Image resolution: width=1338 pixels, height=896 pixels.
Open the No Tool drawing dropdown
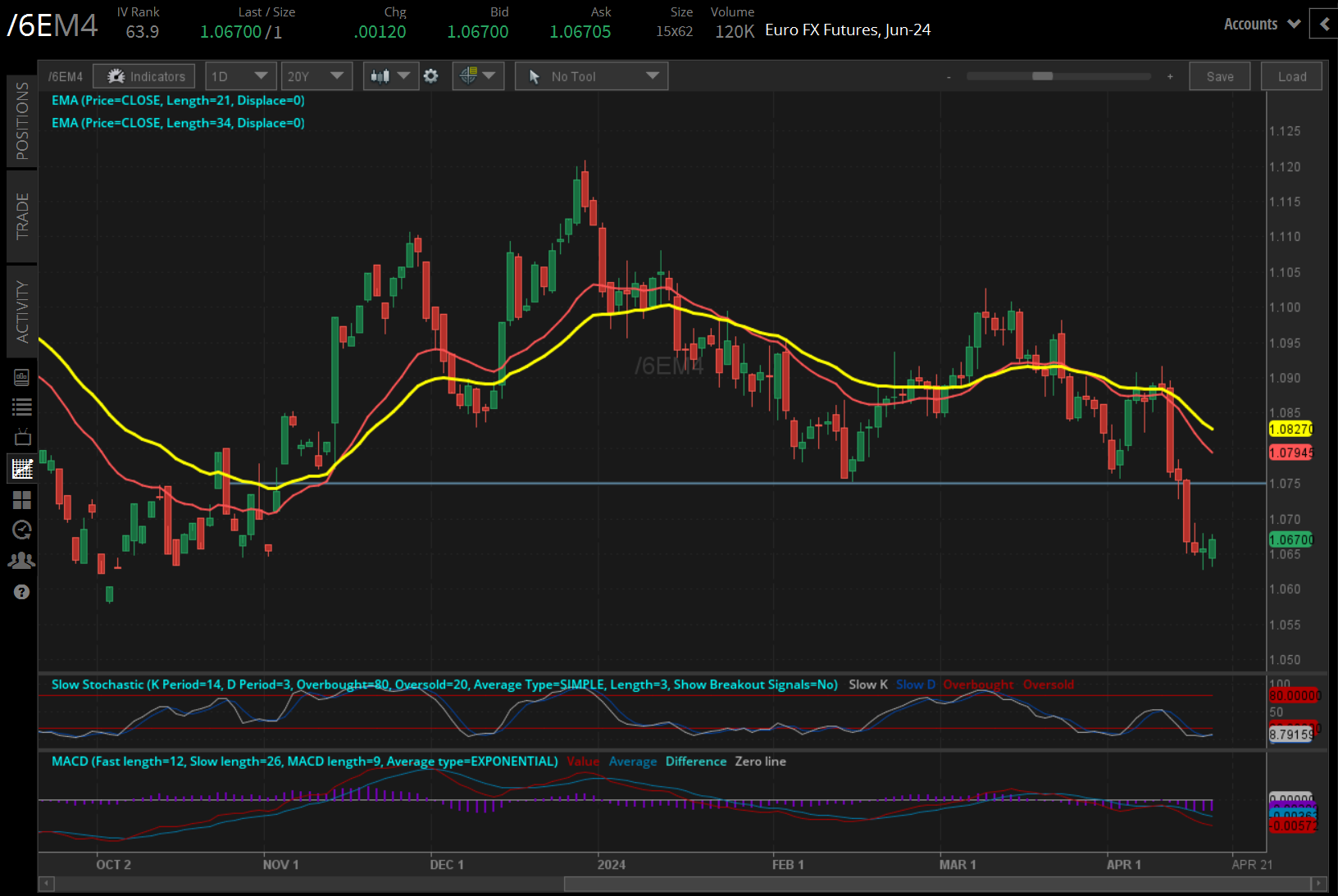[x=591, y=76]
